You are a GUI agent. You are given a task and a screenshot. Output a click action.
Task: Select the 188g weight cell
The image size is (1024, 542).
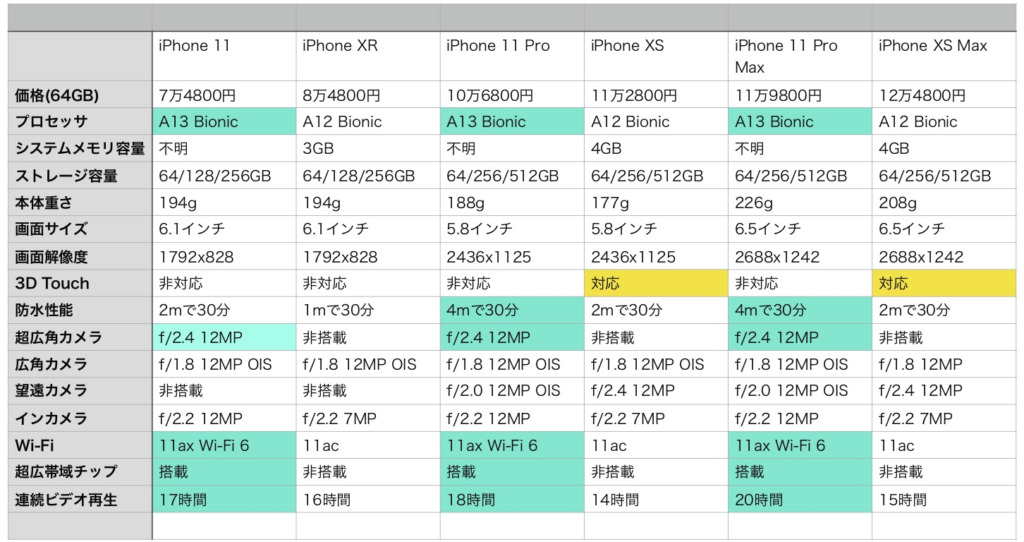pos(513,202)
